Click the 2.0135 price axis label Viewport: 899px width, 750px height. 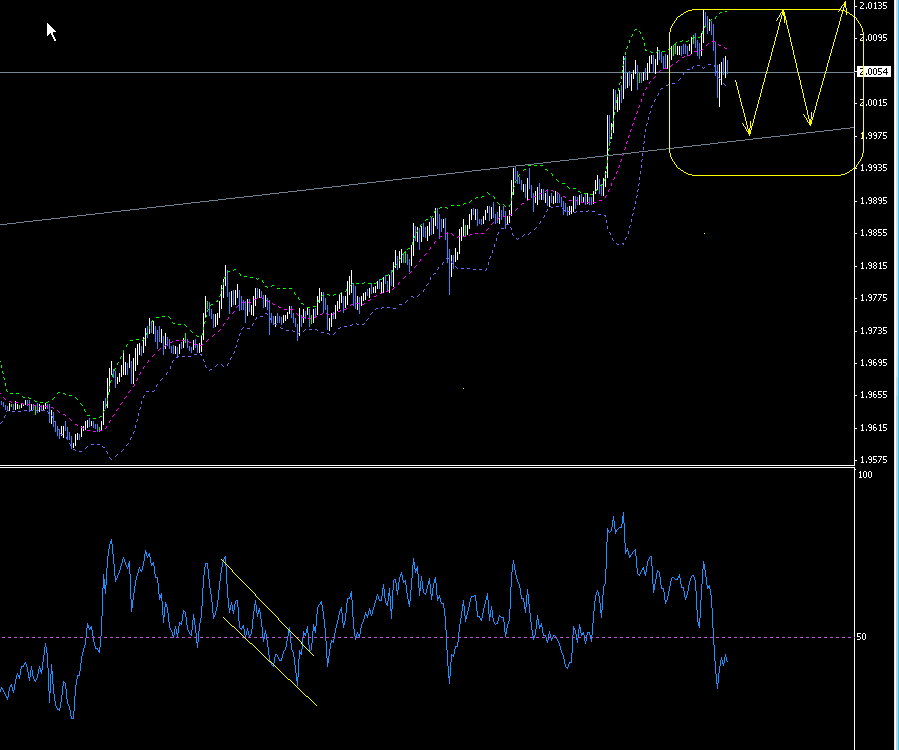click(x=873, y=6)
